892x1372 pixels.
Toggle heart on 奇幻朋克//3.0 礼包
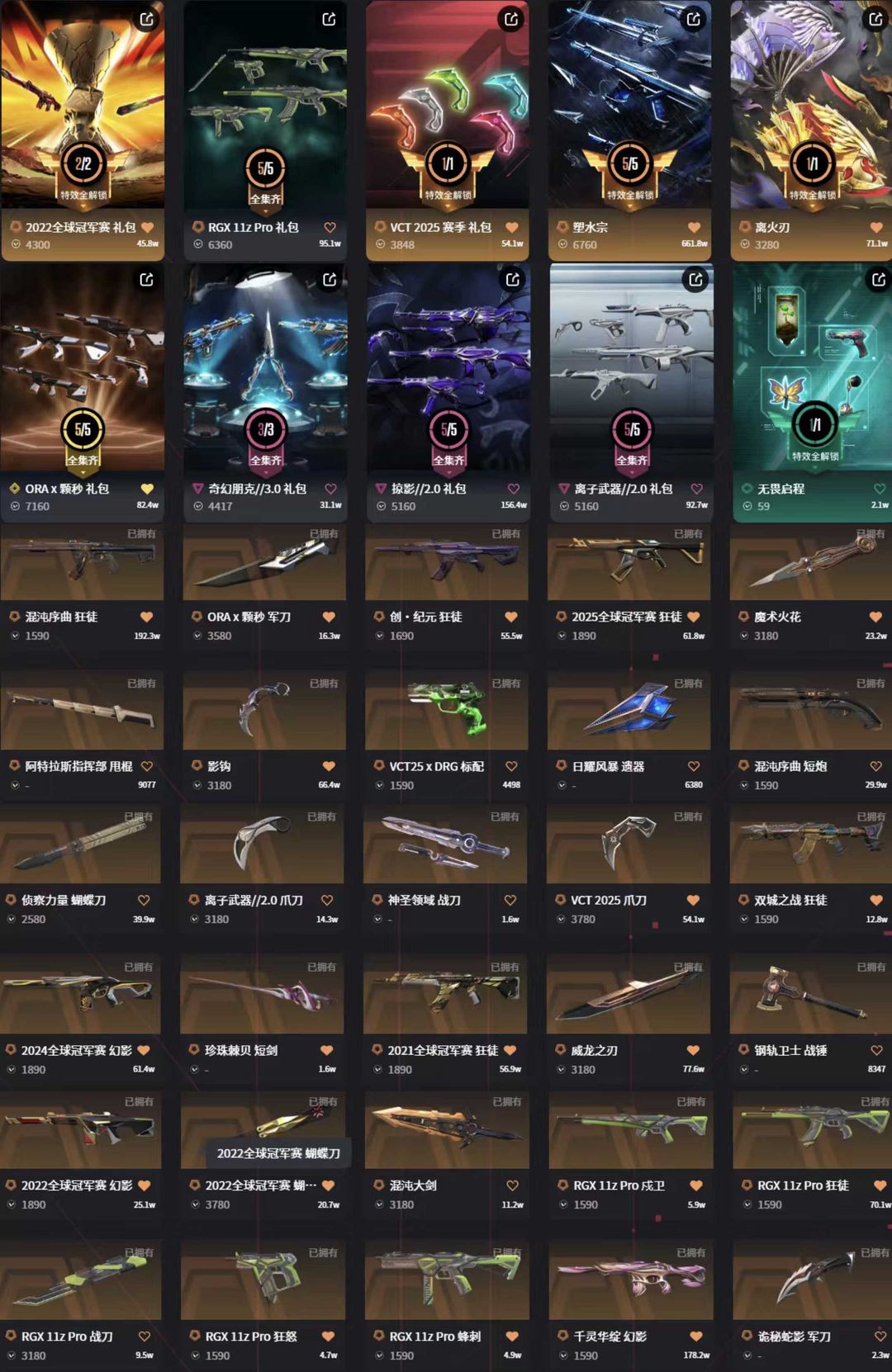tap(330, 489)
